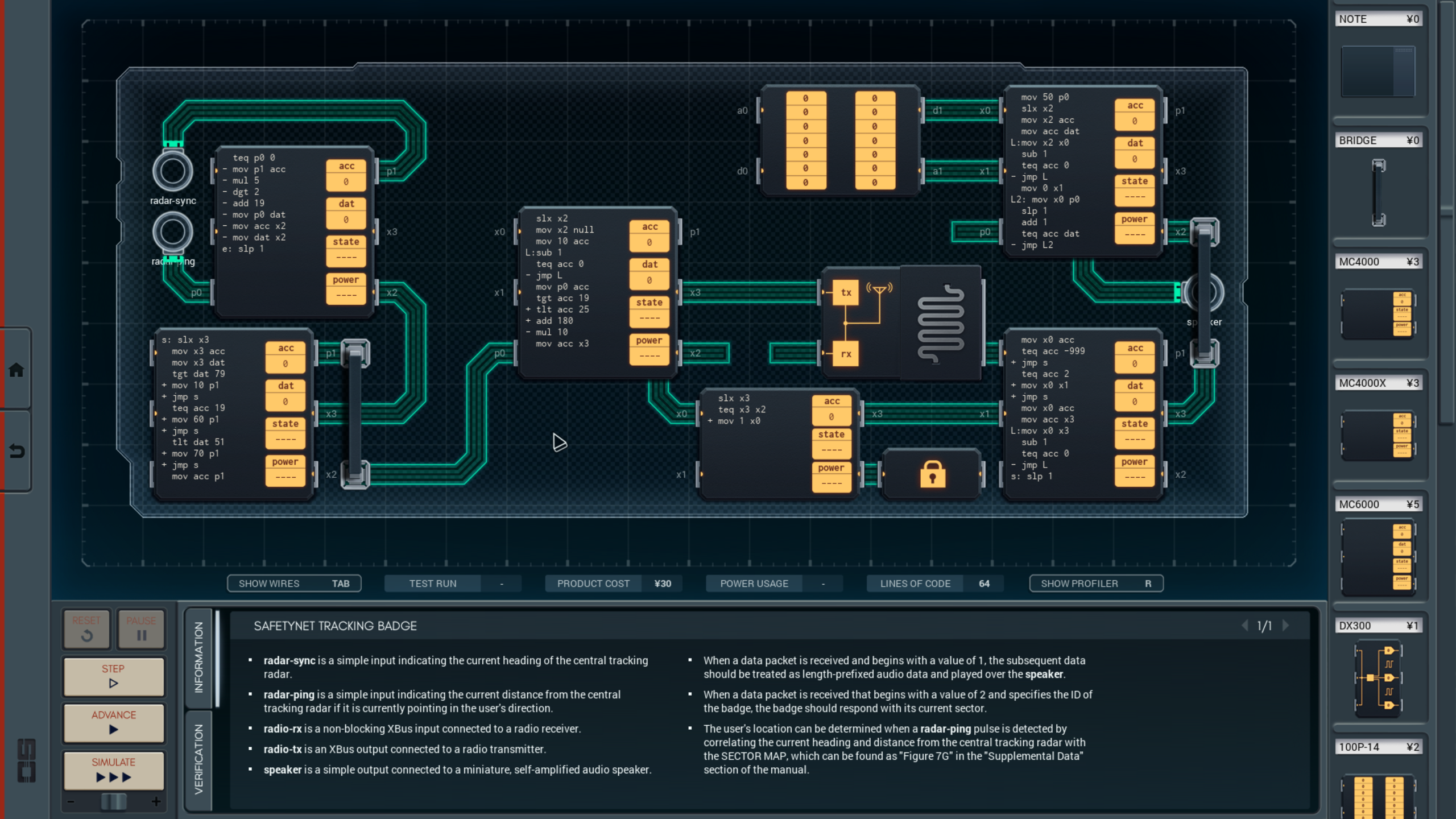Screen dimensions: 1456x819
Task: Open the INFORMATION tab
Action: (198, 657)
